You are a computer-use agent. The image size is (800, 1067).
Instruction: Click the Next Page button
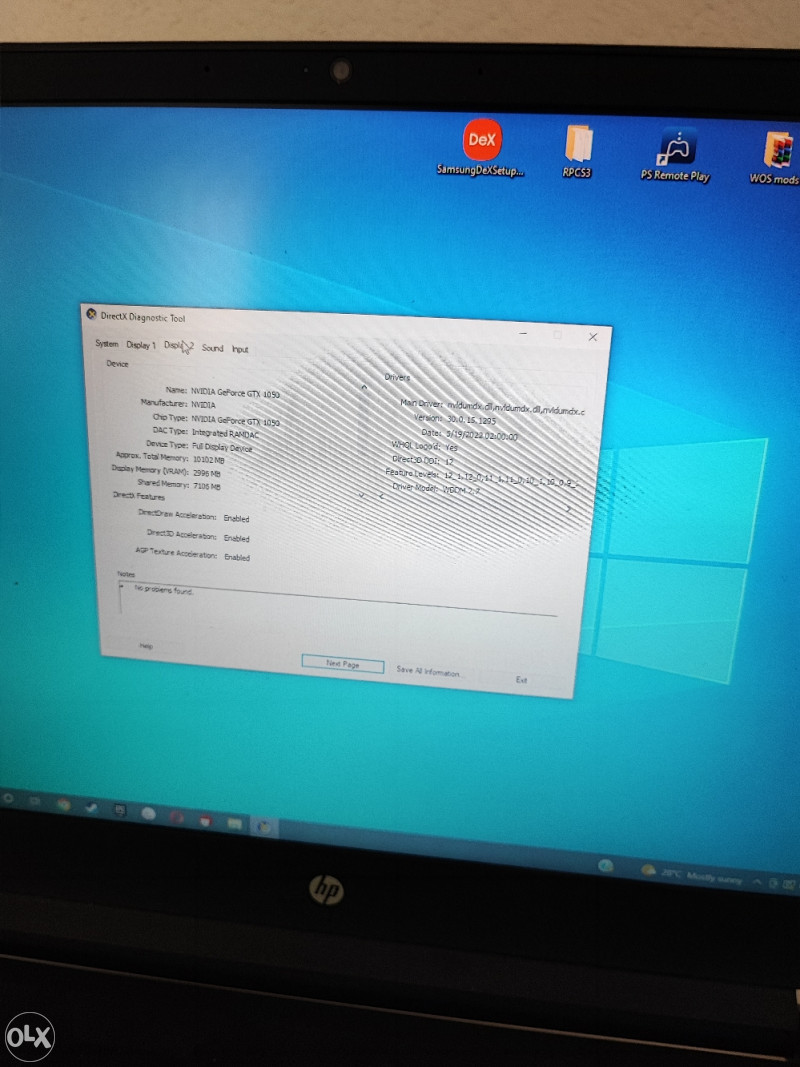tap(343, 663)
